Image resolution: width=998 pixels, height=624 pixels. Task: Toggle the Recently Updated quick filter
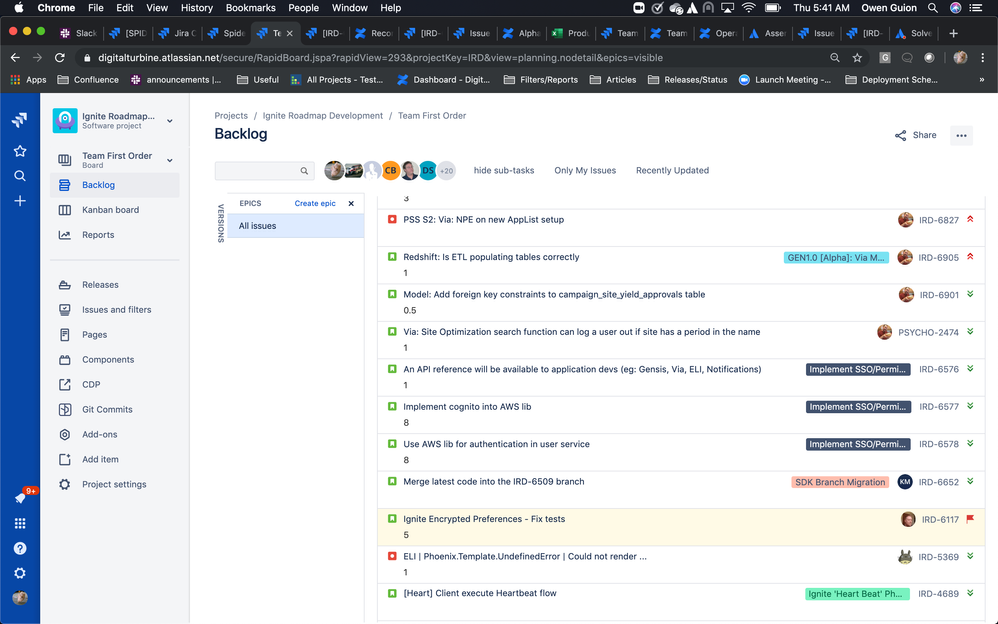(672, 171)
